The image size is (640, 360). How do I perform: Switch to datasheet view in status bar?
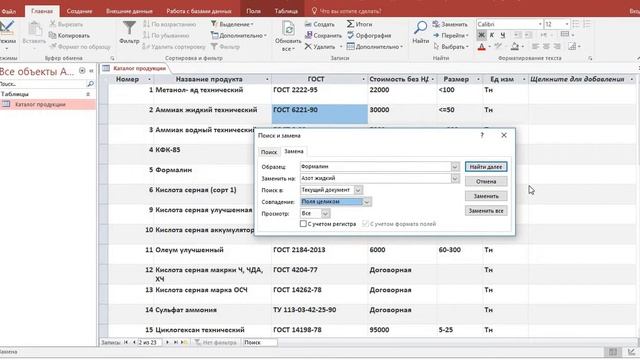tap(613, 352)
